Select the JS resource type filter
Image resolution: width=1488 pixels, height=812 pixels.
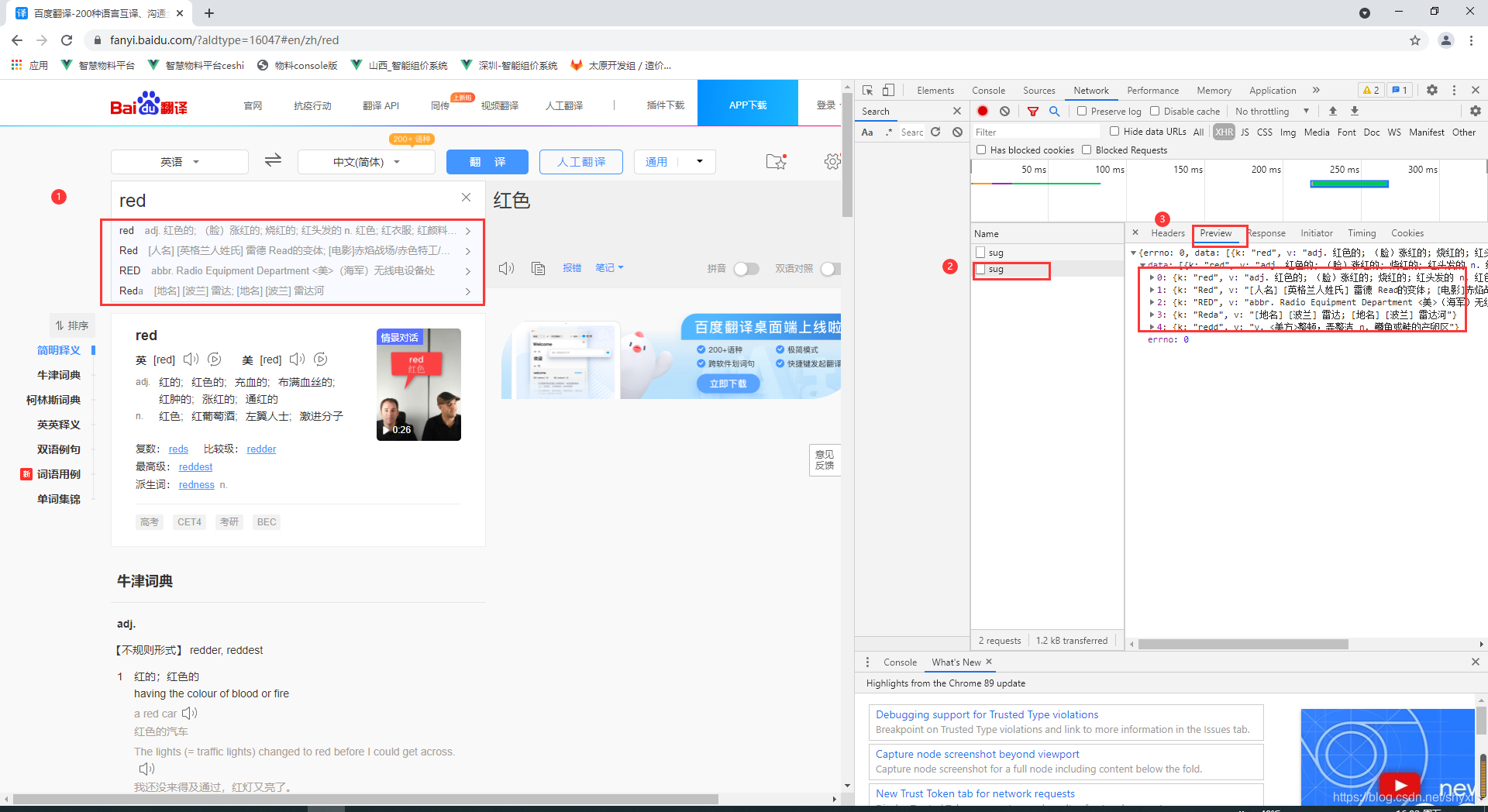(x=1245, y=132)
